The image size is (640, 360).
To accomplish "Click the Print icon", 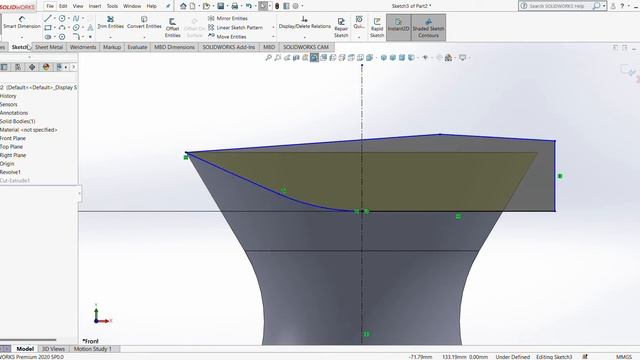I will (x=235, y=6).
